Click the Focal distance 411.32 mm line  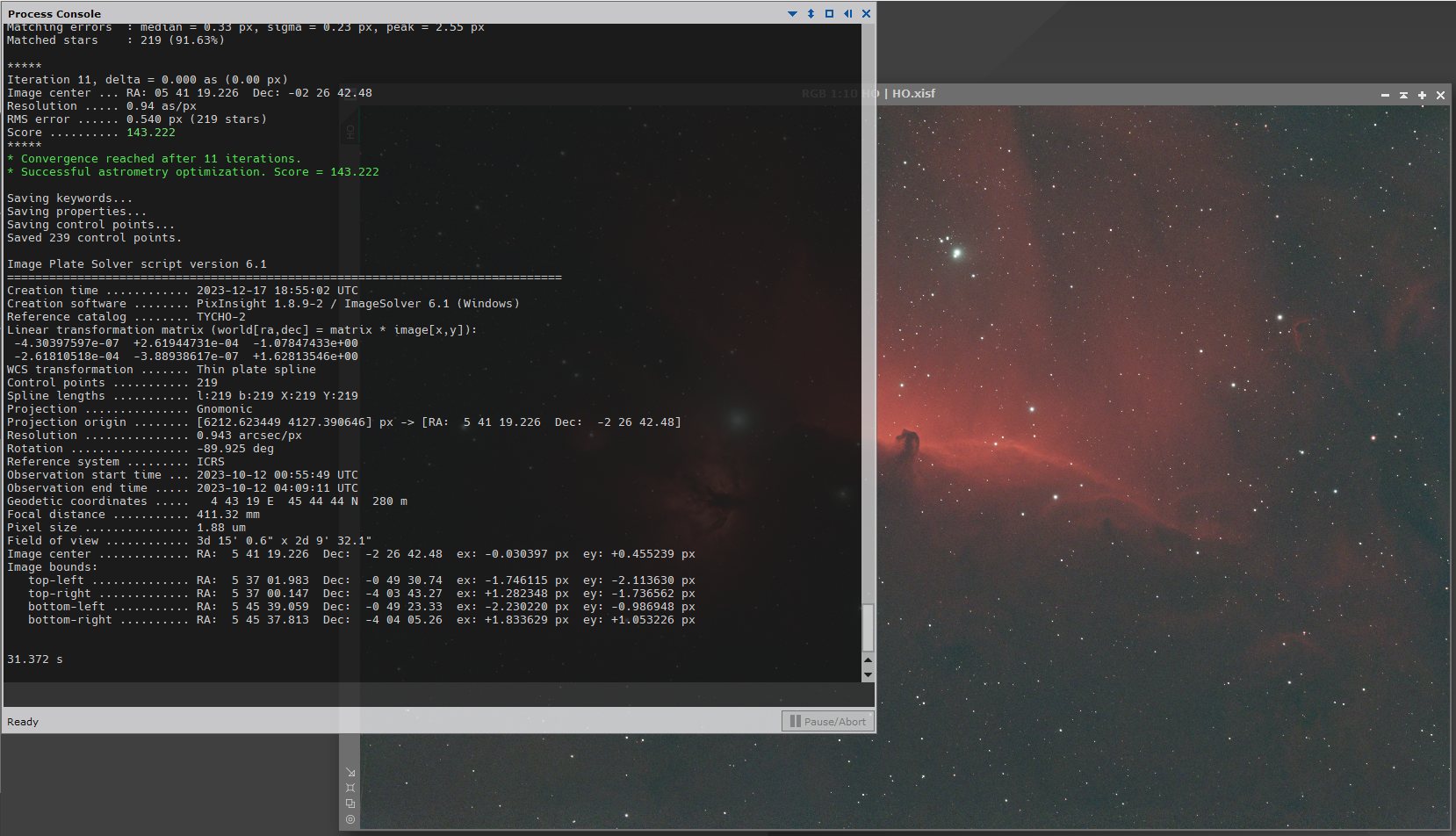pos(133,515)
